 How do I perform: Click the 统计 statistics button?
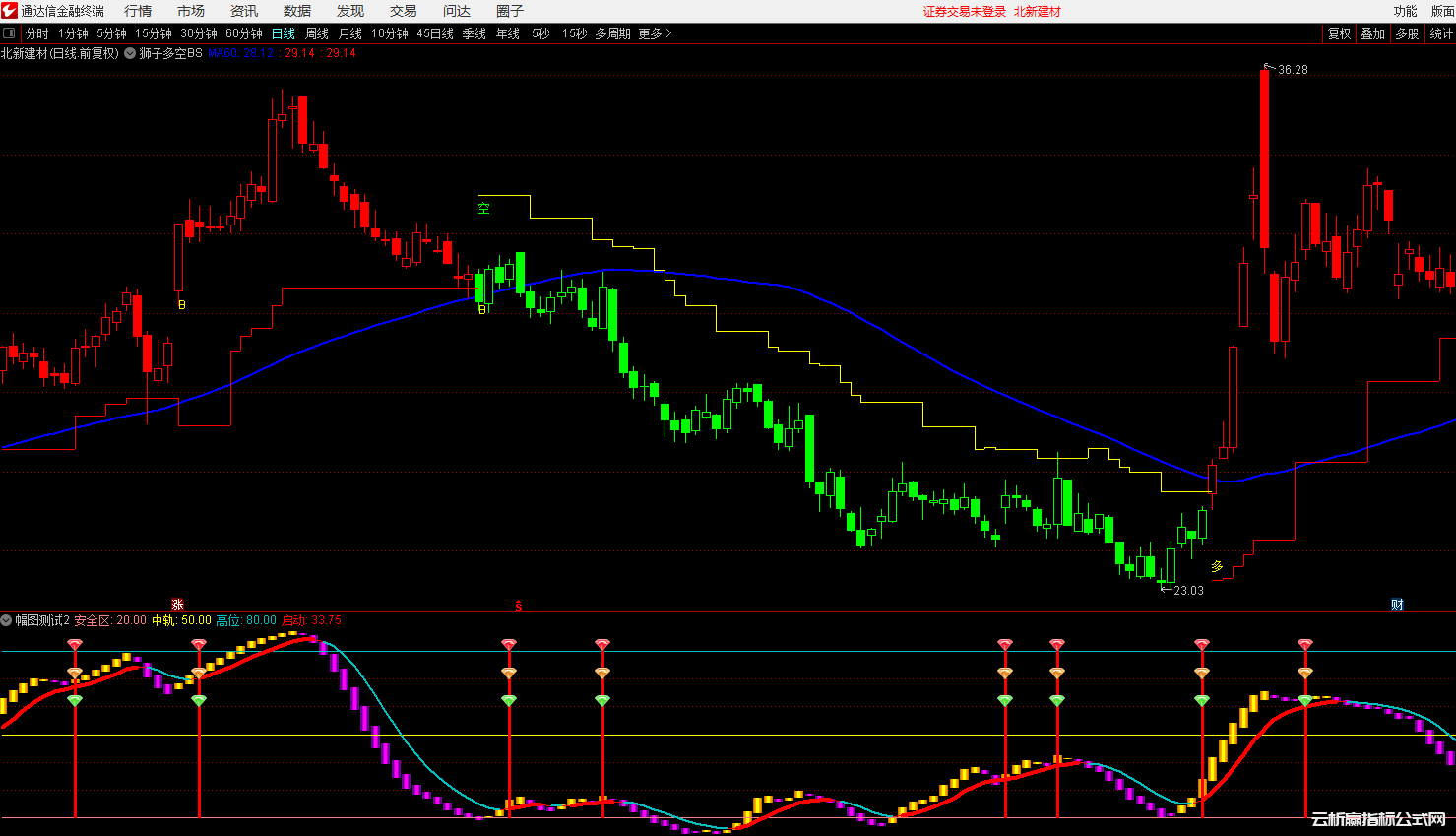(1441, 33)
